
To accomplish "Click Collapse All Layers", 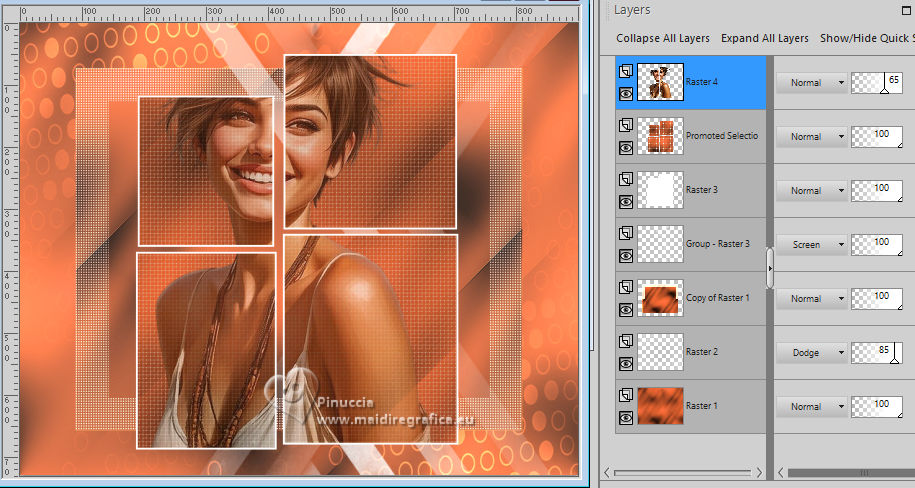I will point(663,38).
